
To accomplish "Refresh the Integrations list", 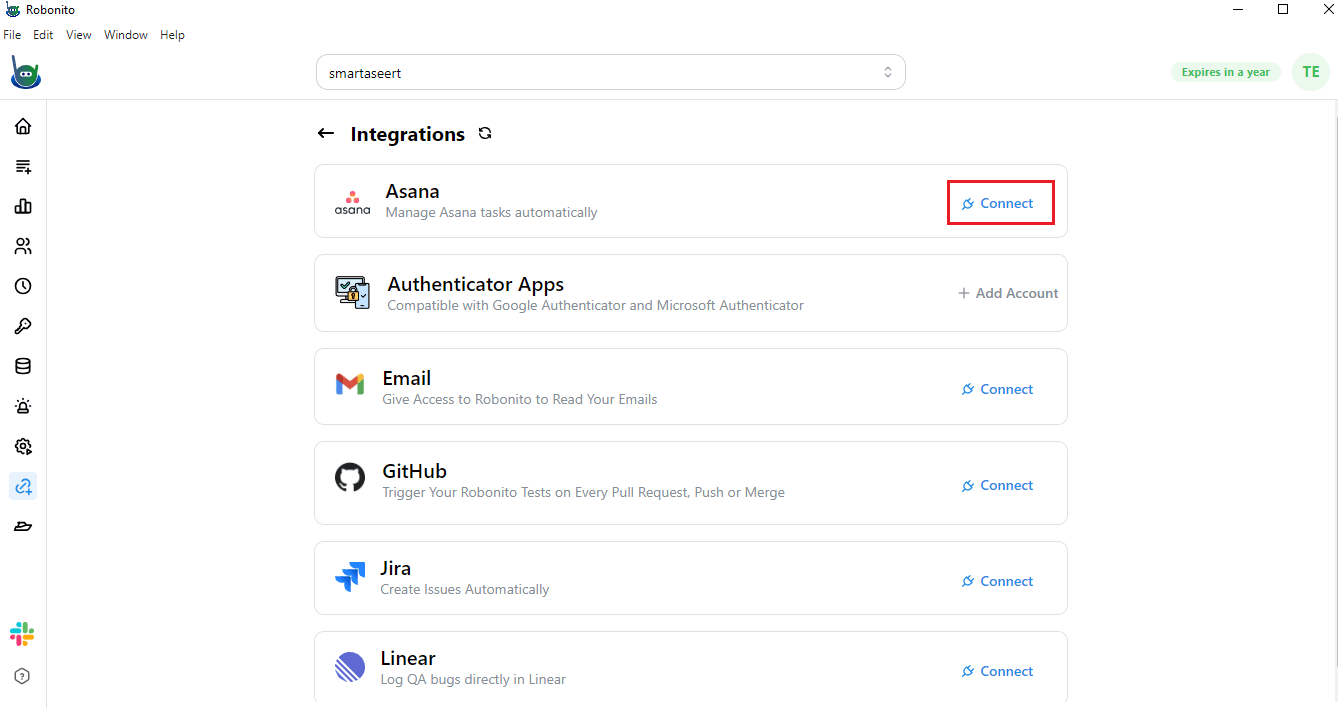I will 484,133.
